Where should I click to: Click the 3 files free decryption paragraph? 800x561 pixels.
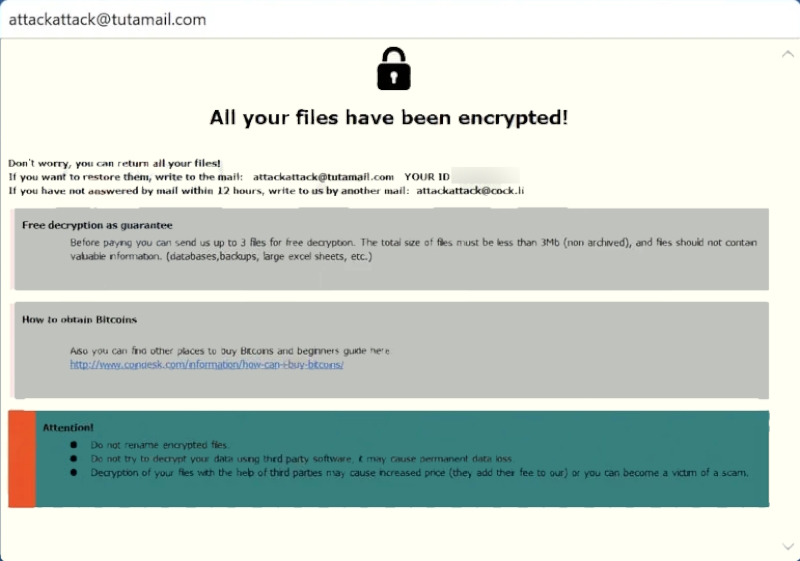(x=413, y=249)
